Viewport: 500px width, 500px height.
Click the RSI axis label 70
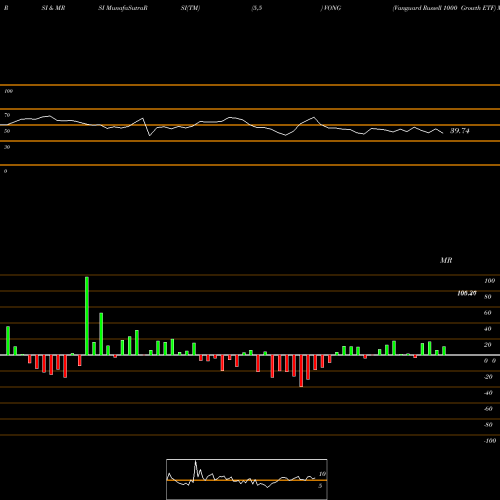tap(7, 115)
